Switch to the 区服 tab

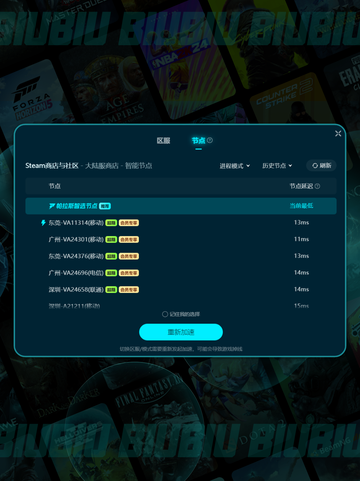tap(163, 141)
